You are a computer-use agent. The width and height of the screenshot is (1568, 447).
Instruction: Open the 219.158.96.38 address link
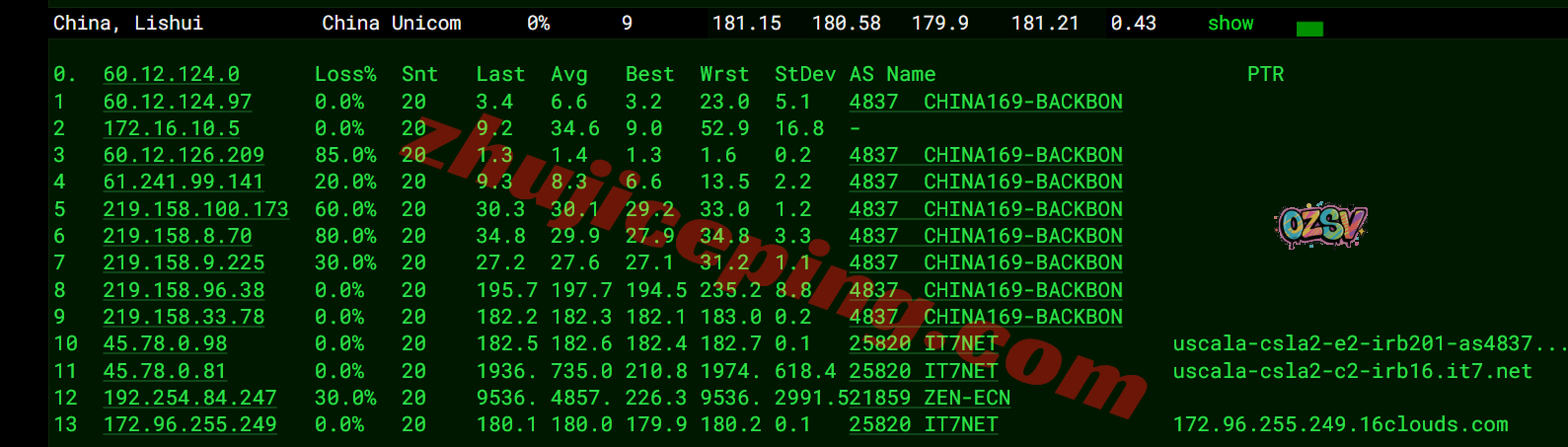coord(184,290)
